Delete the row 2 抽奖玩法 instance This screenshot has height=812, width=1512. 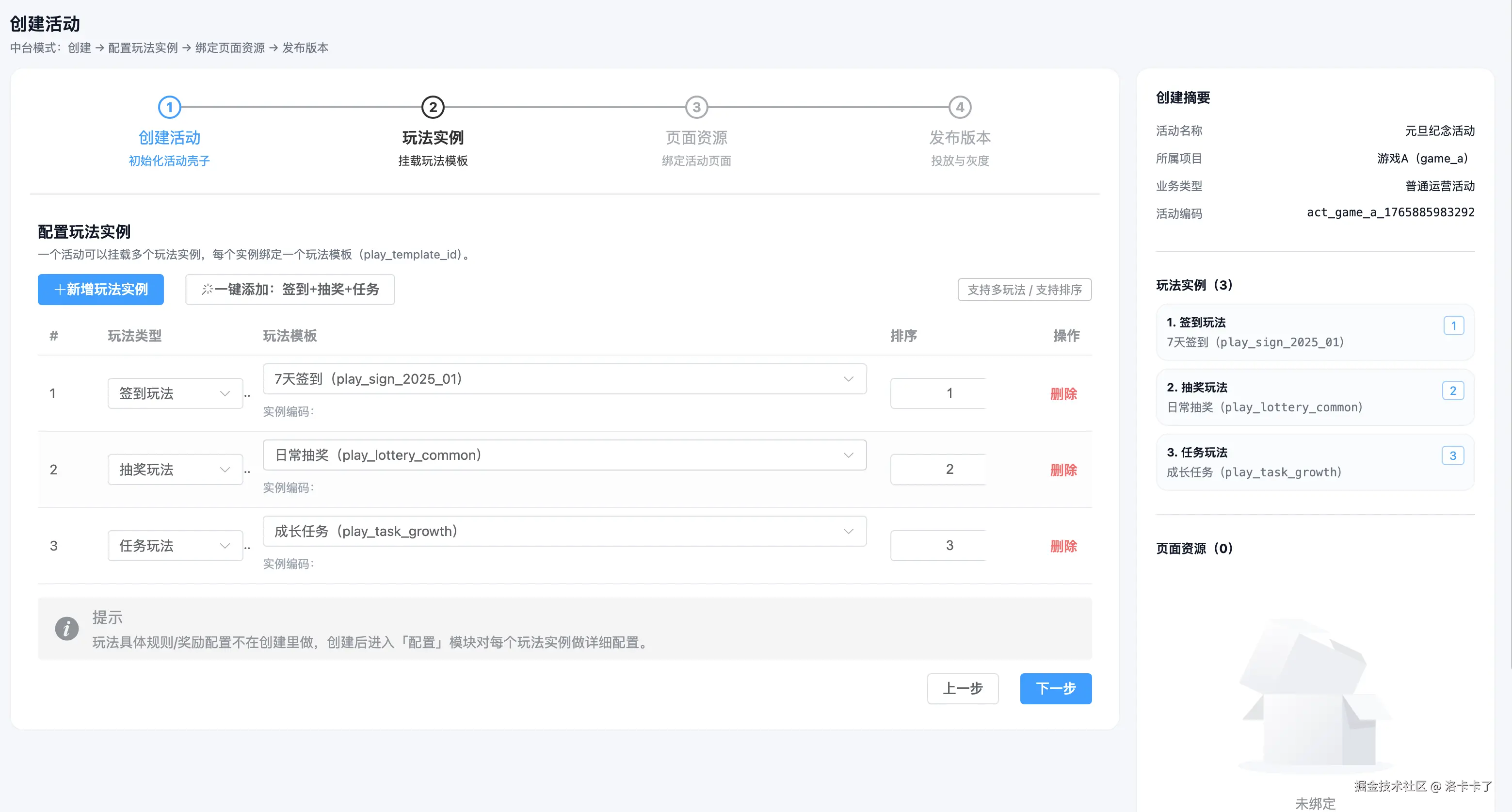tap(1063, 470)
